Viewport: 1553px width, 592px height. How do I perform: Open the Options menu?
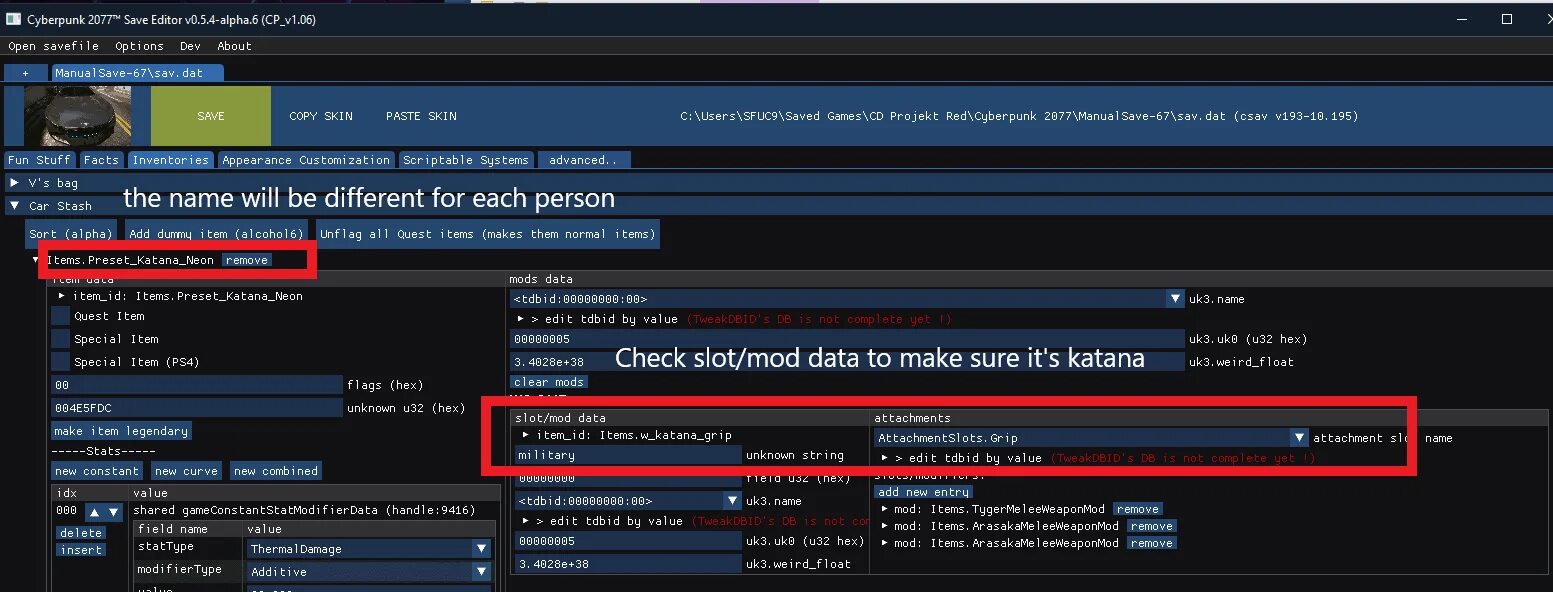pos(139,45)
